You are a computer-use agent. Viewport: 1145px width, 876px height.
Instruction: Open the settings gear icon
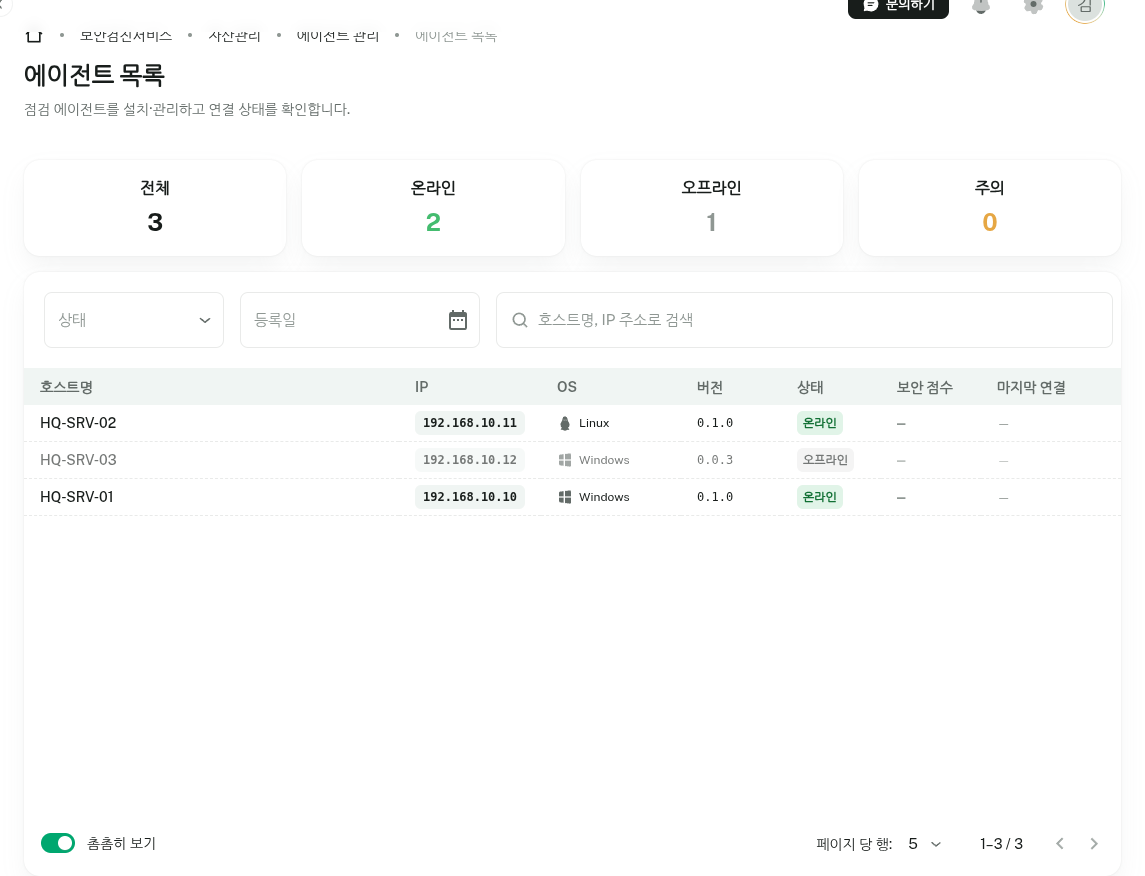coord(1033,6)
